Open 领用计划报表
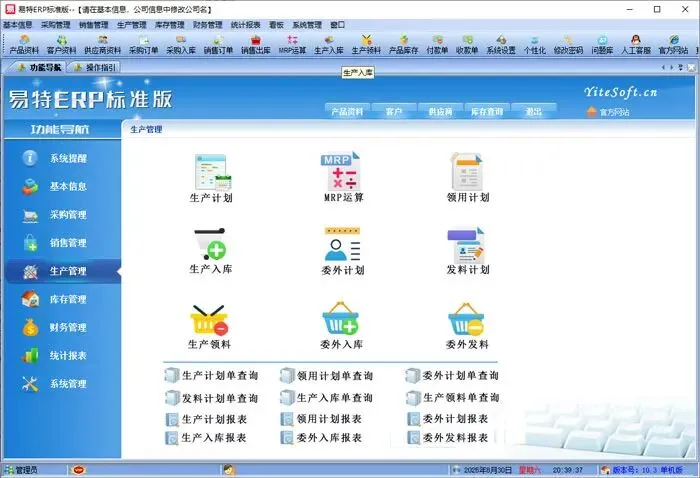 (321, 419)
